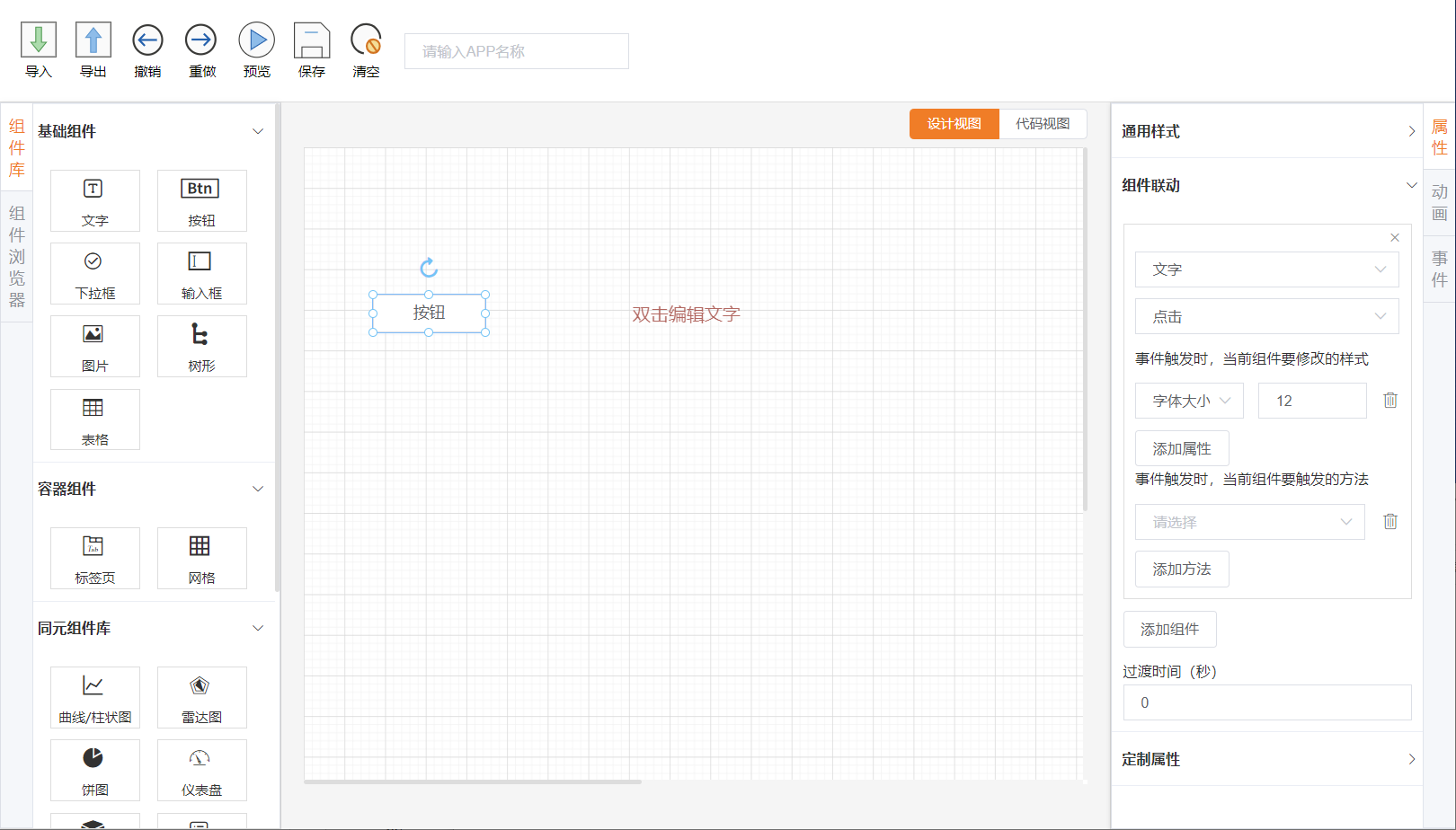
Task: Collapse the 同元组件库 section
Action: pyautogui.click(x=258, y=628)
